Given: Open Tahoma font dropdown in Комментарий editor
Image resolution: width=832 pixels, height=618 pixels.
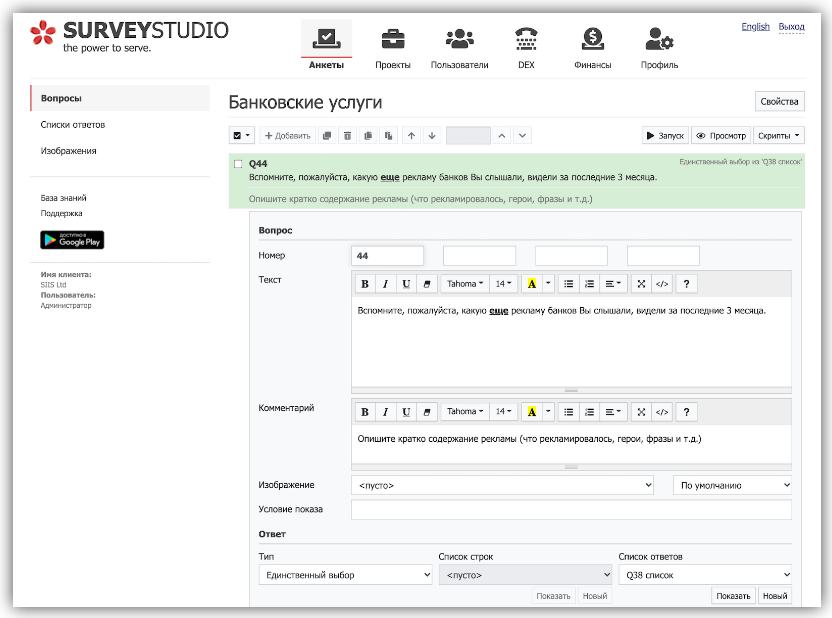Looking at the screenshot, I should pyautogui.click(x=464, y=412).
